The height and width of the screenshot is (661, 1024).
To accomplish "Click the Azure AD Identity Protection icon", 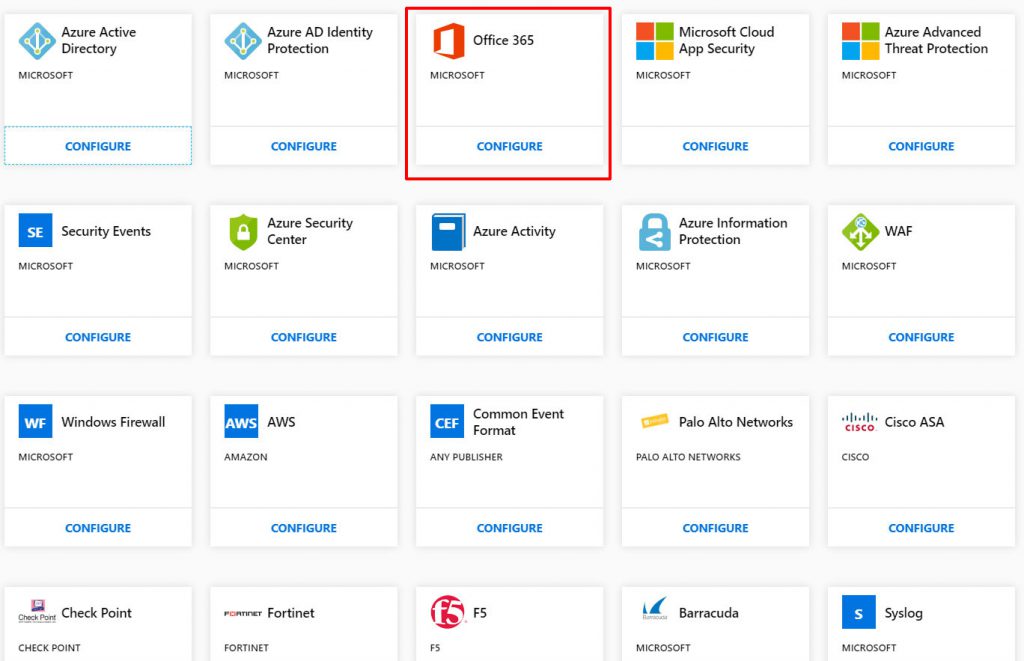I will pyautogui.click(x=243, y=40).
